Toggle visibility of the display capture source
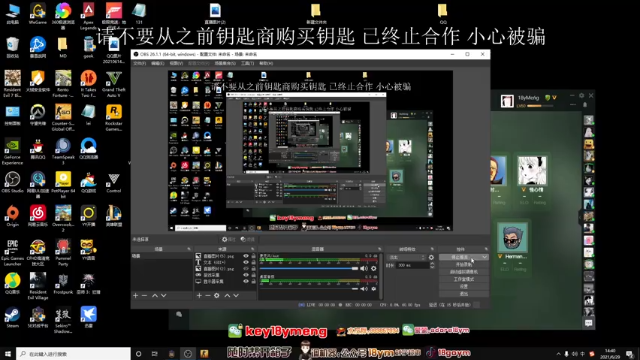 [246, 281]
